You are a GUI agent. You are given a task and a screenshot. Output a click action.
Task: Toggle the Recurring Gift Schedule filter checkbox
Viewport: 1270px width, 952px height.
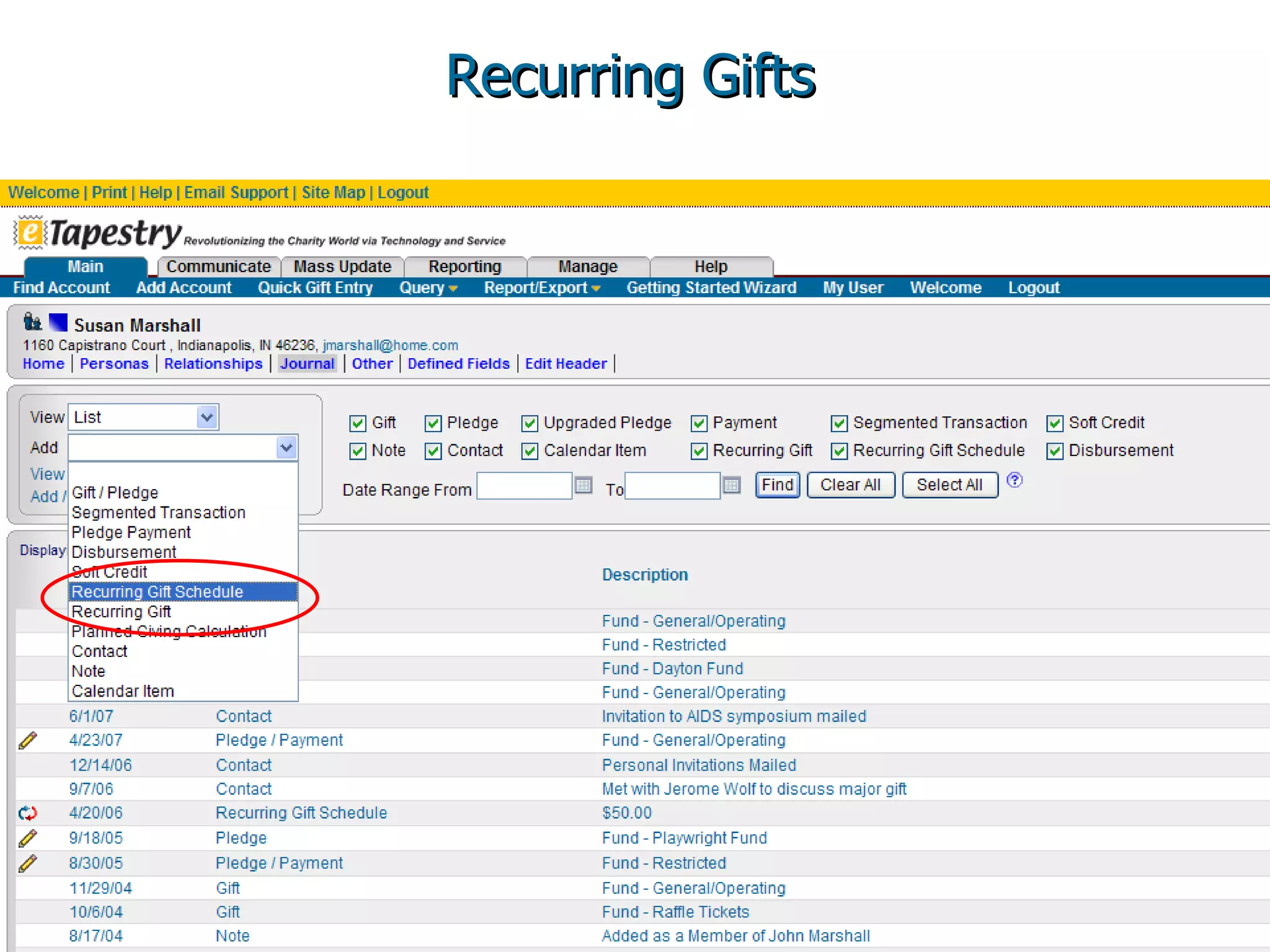tap(839, 451)
